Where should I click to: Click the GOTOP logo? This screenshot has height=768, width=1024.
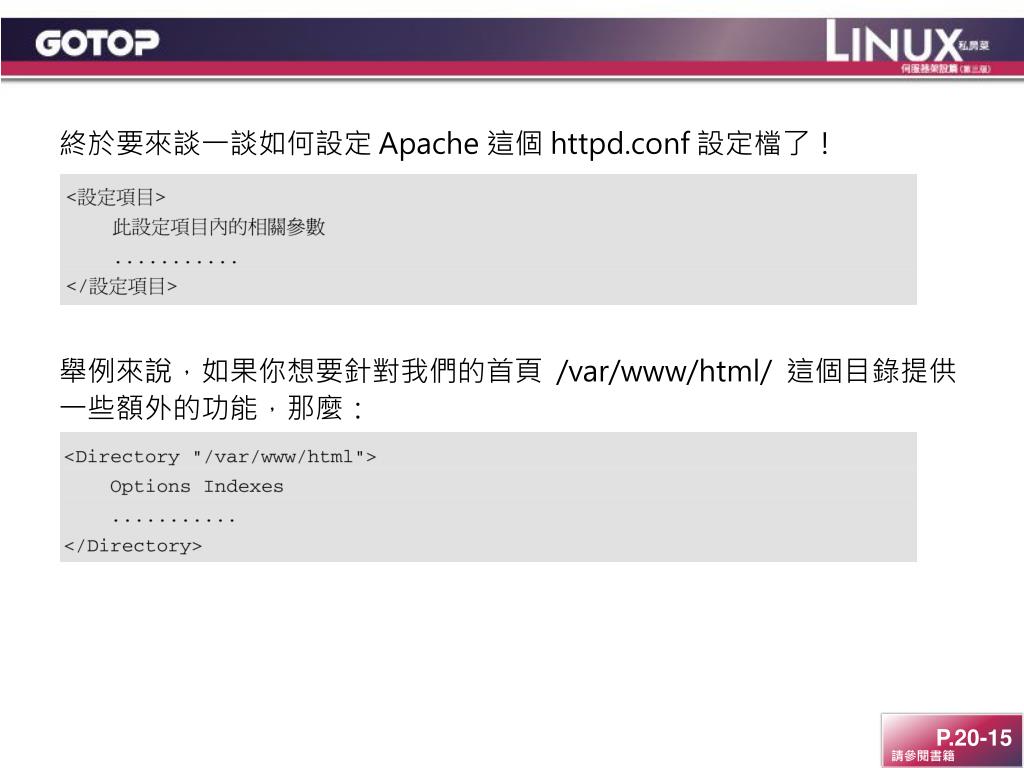click(97, 43)
